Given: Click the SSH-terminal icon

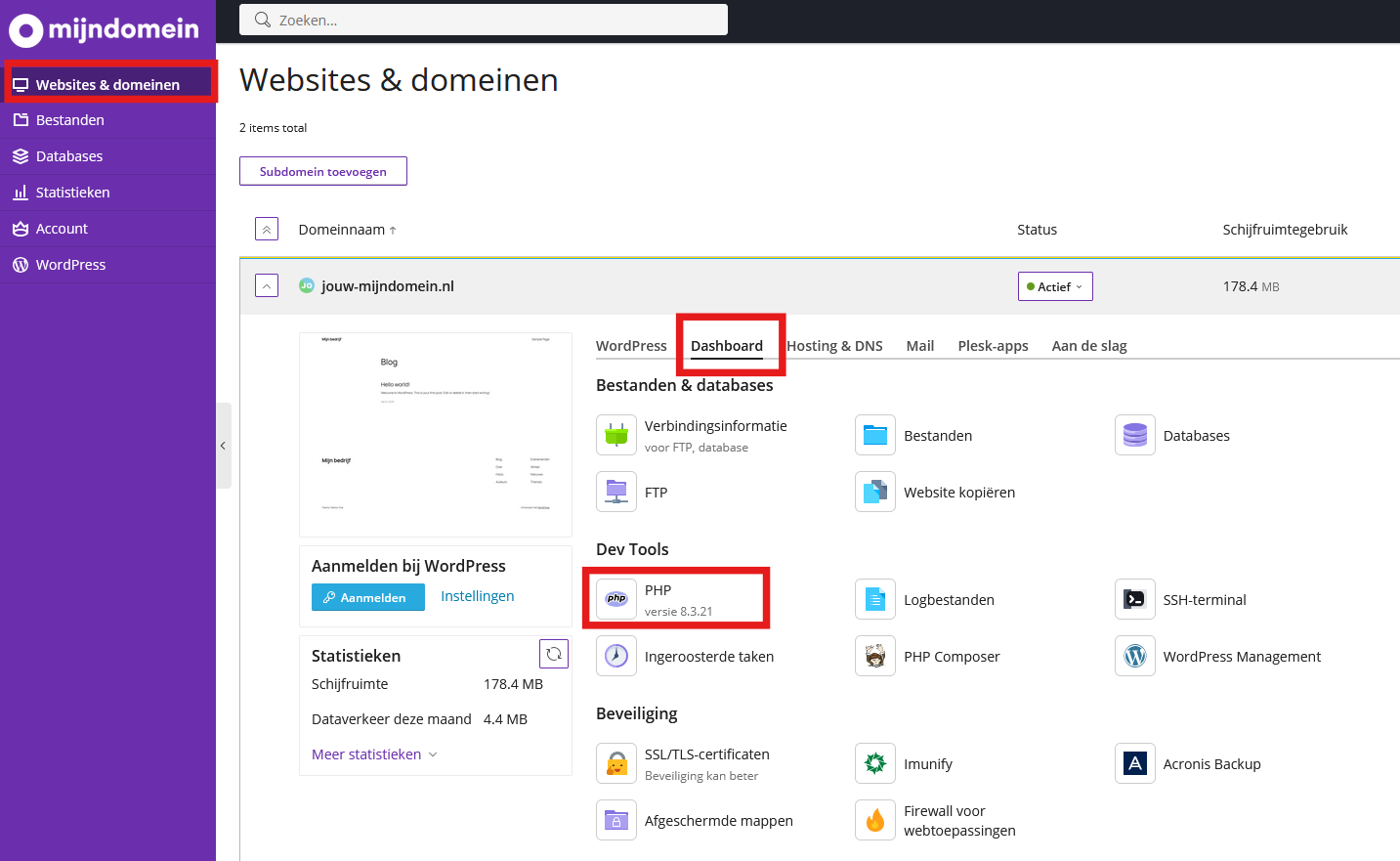Looking at the screenshot, I should [1134, 599].
